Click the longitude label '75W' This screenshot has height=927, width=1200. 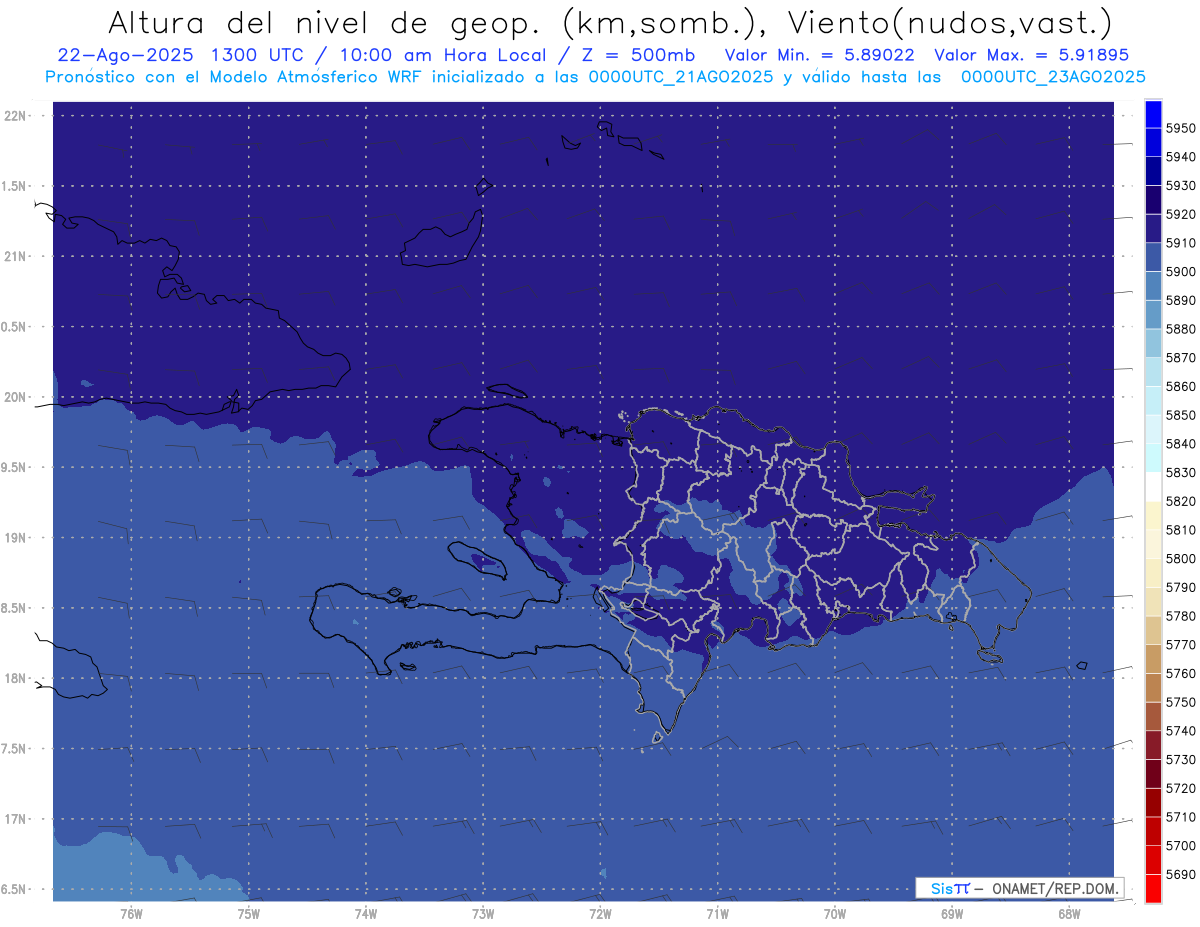(248, 914)
